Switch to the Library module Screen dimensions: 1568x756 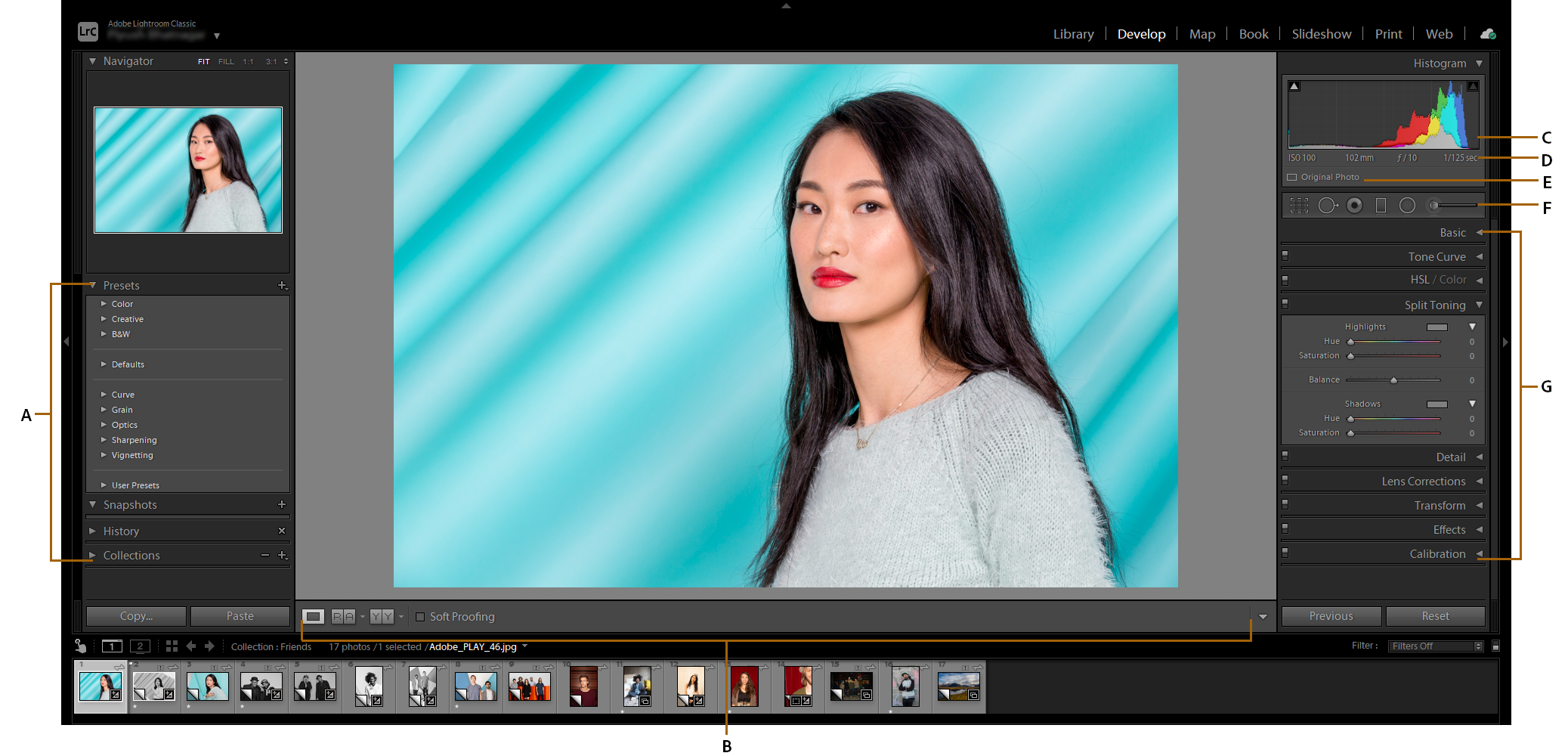(x=1073, y=34)
